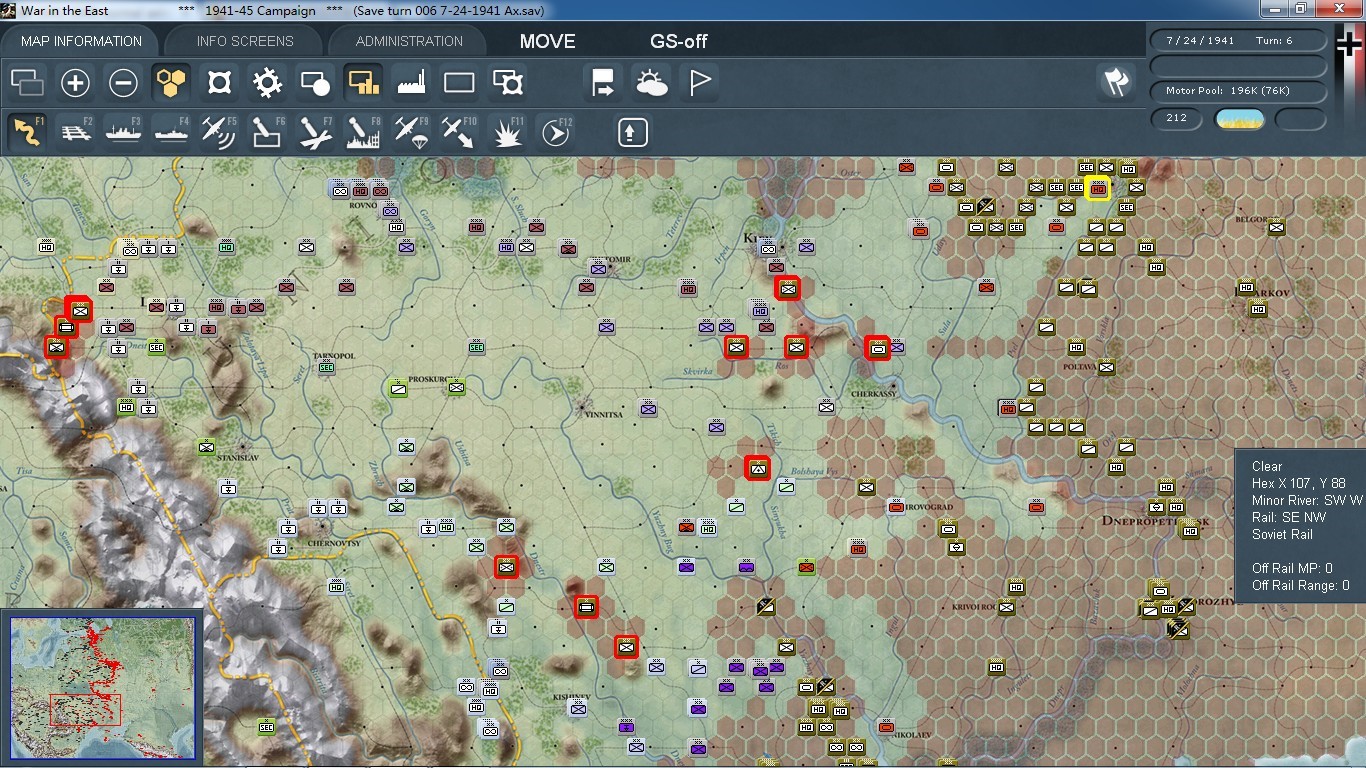1366x768 pixels.
Task: Select F4 ship mode
Action: click(171, 132)
